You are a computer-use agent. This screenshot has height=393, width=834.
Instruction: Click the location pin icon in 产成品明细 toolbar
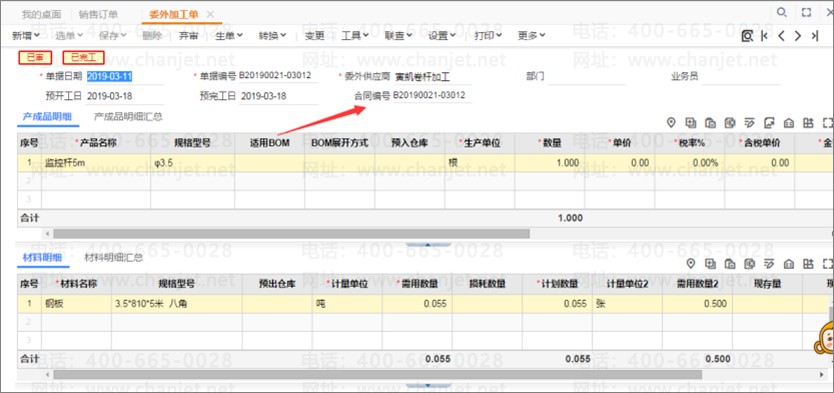[671, 123]
